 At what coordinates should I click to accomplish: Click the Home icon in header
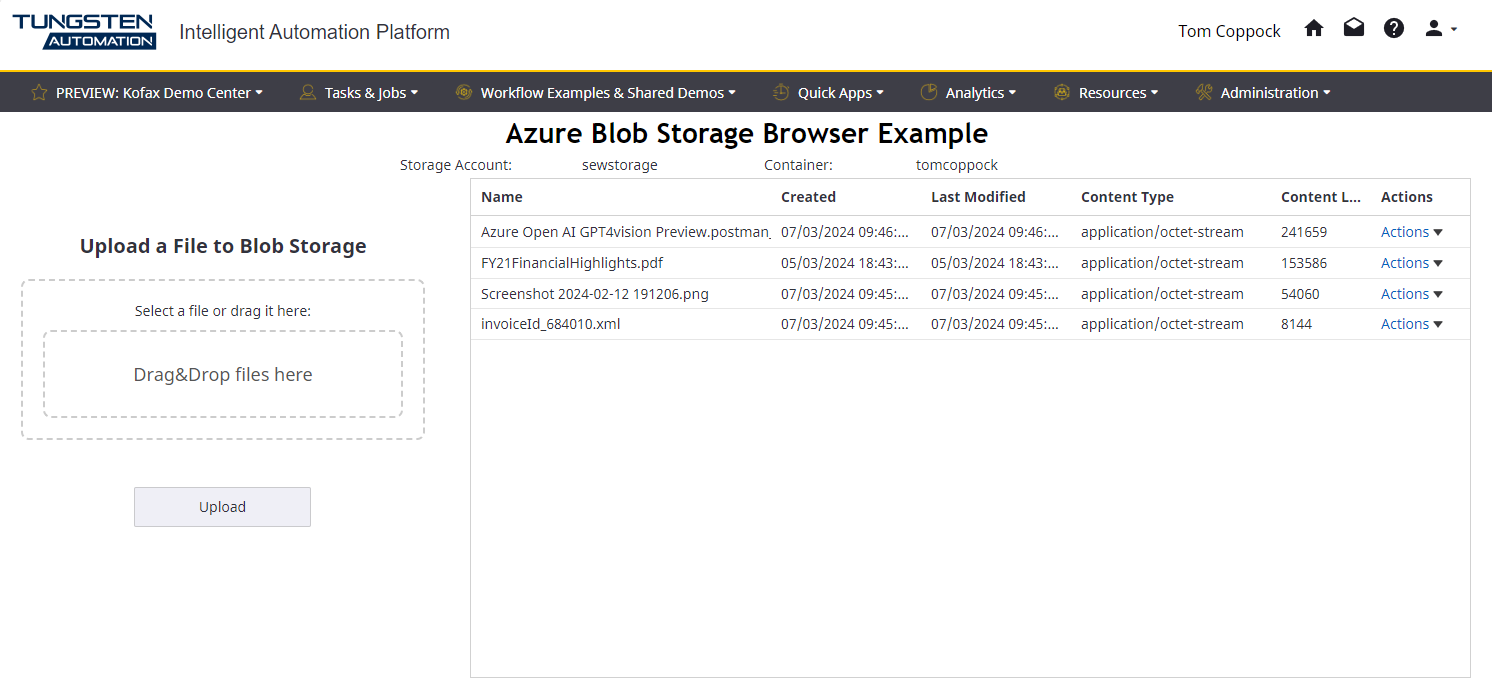(1314, 29)
